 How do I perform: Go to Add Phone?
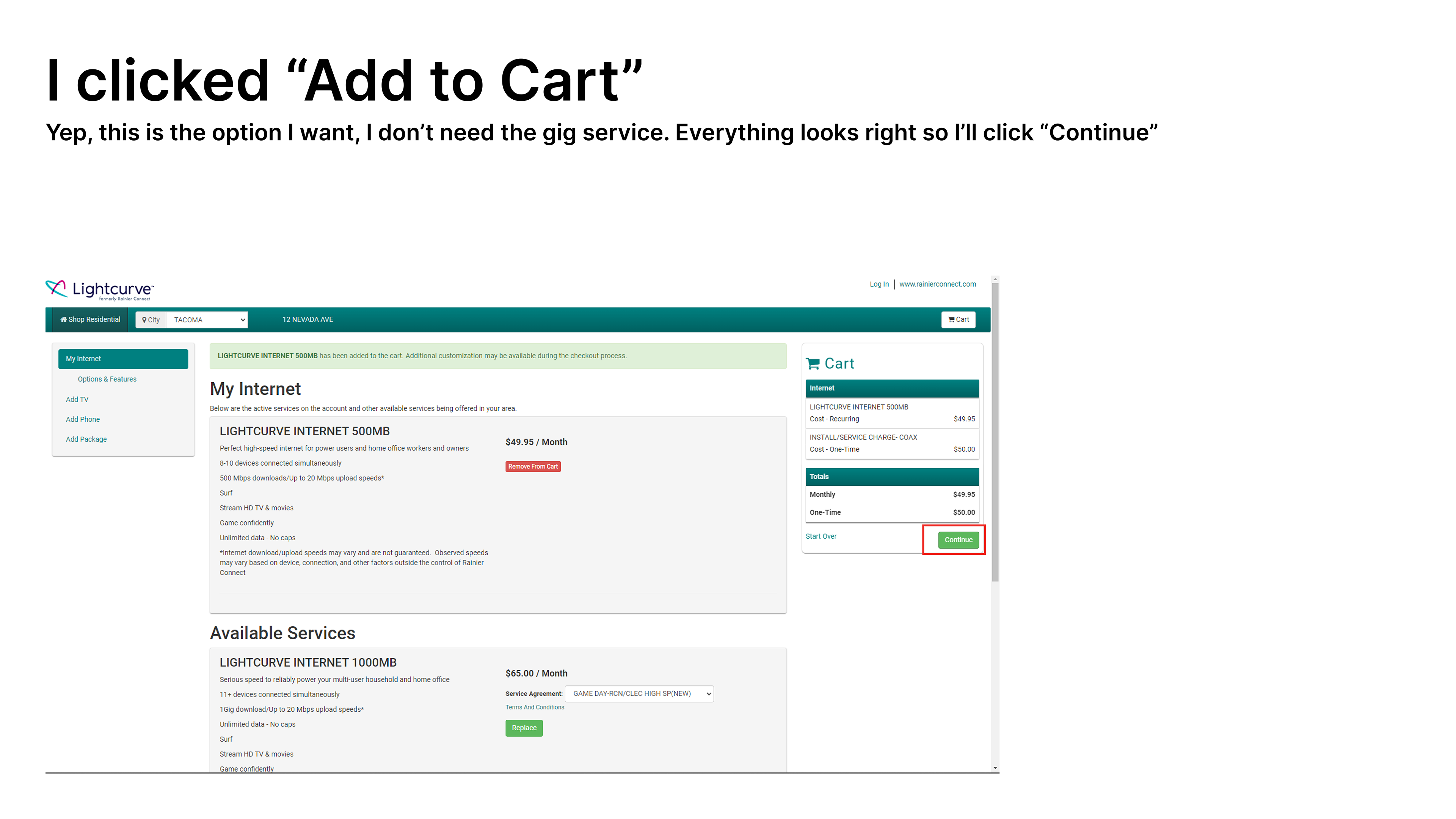coord(83,419)
